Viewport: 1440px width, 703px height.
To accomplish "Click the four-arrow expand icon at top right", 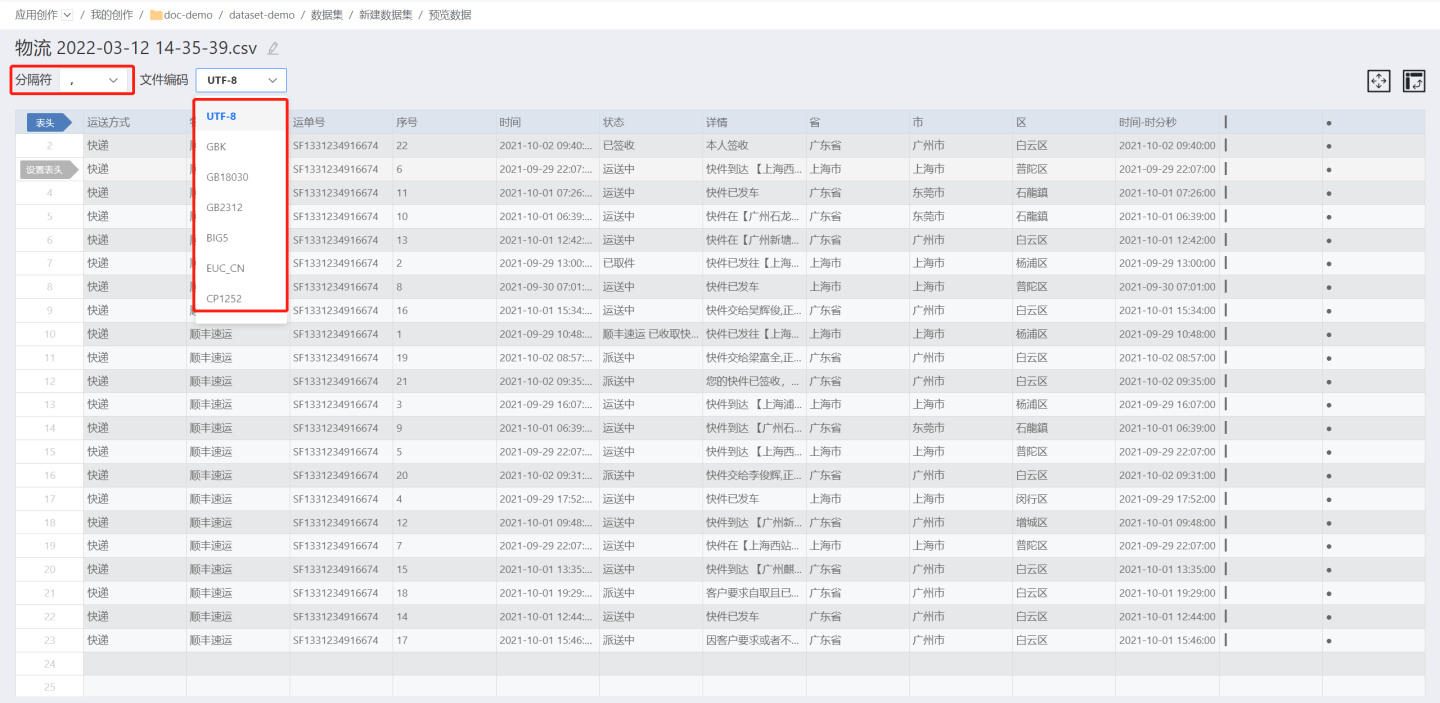I will (1378, 82).
